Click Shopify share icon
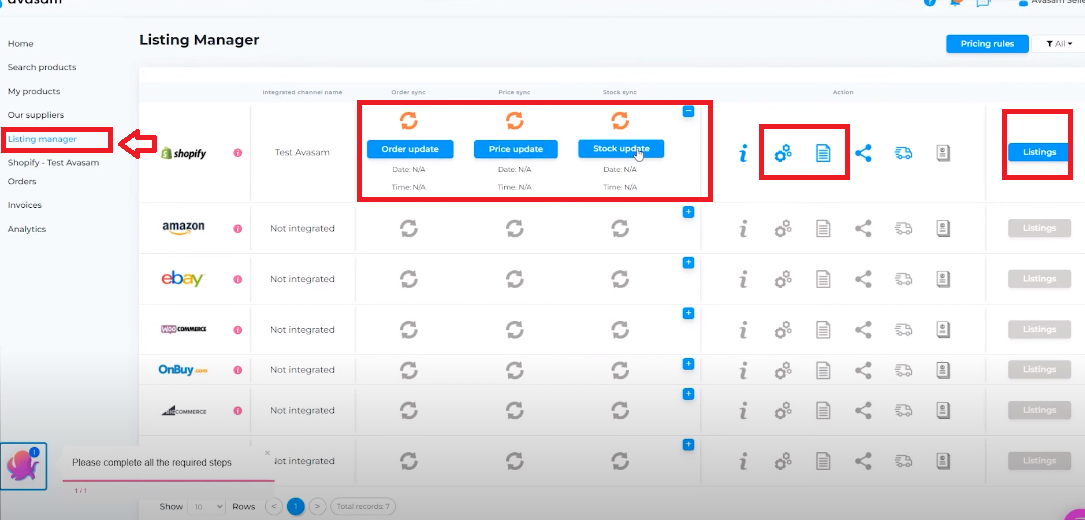Image resolution: width=1085 pixels, height=520 pixels. [x=863, y=153]
